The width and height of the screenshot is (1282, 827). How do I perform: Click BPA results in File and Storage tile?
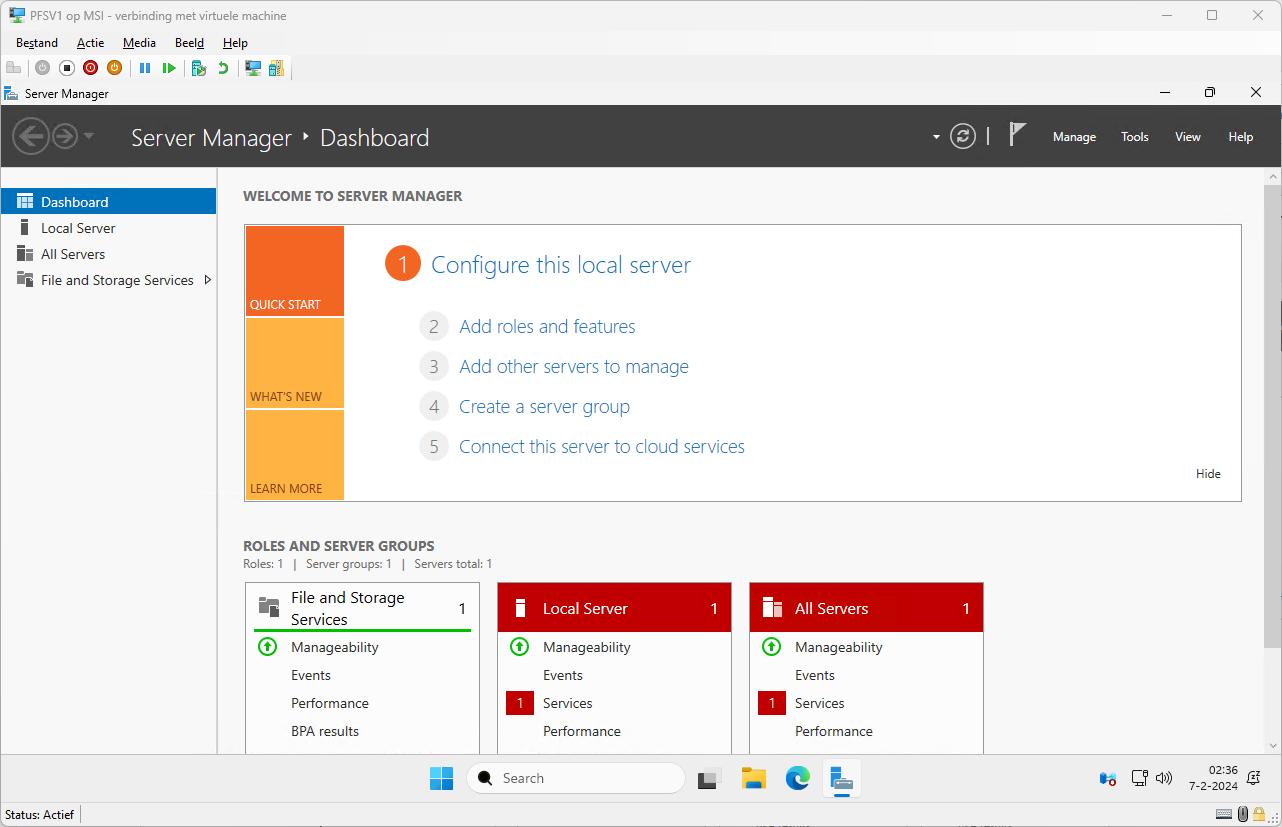click(325, 731)
